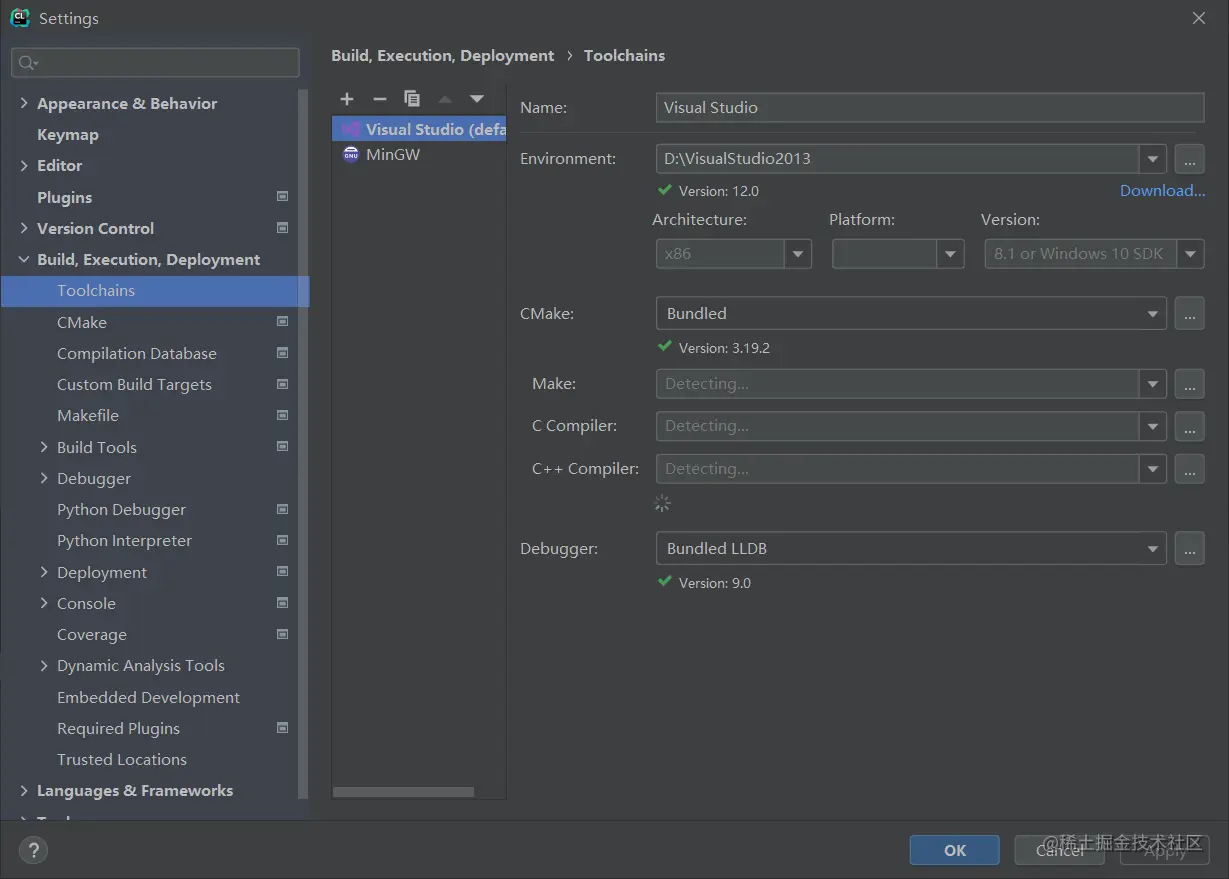
Task: Click the Compilation Database project-settings icon
Action: (282, 353)
